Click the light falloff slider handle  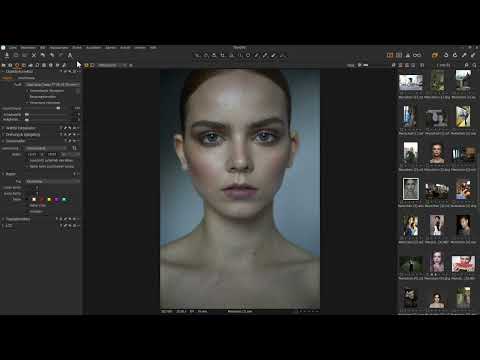point(27,119)
